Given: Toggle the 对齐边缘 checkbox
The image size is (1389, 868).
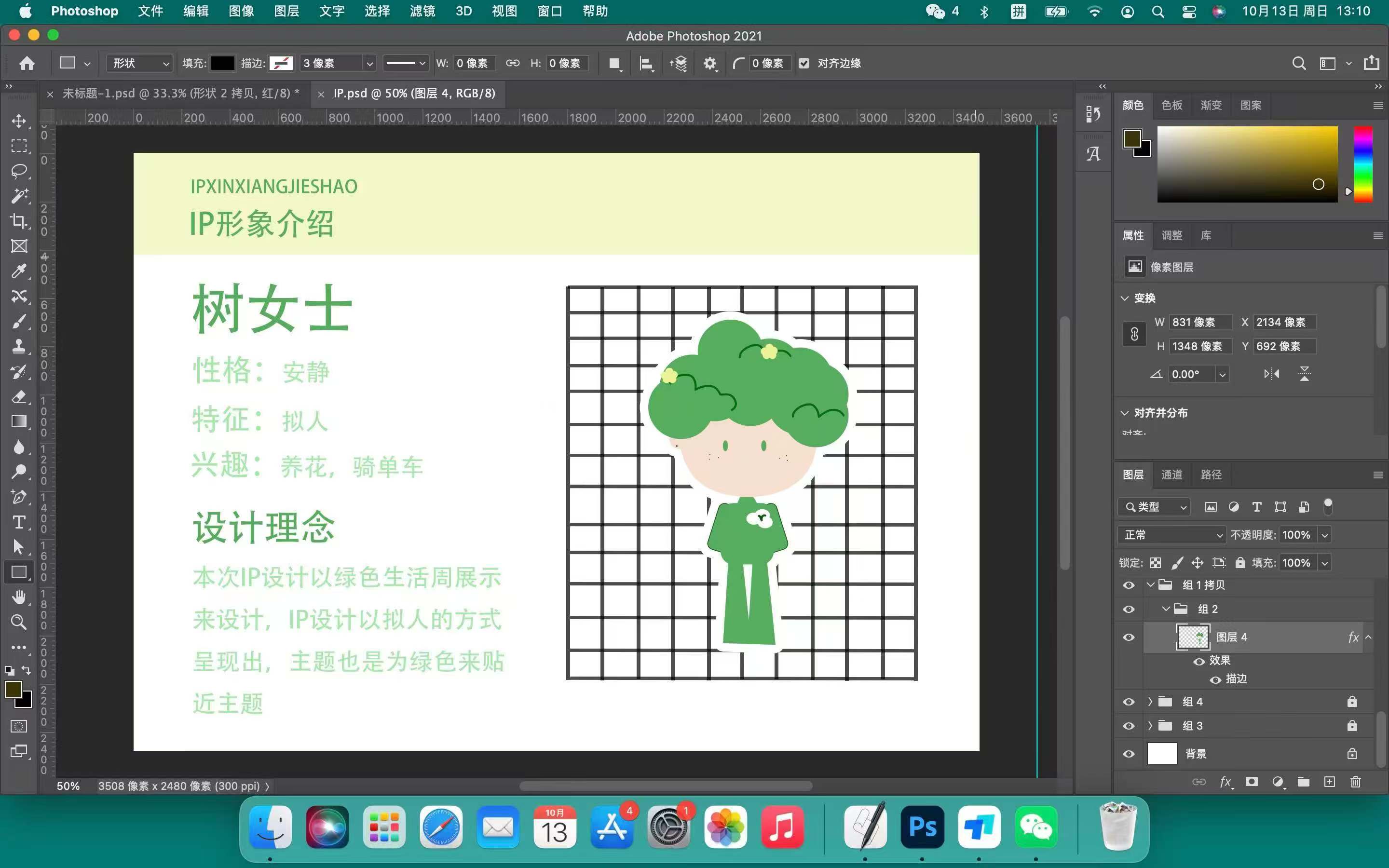Looking at the screenshot, I should 804,63.
